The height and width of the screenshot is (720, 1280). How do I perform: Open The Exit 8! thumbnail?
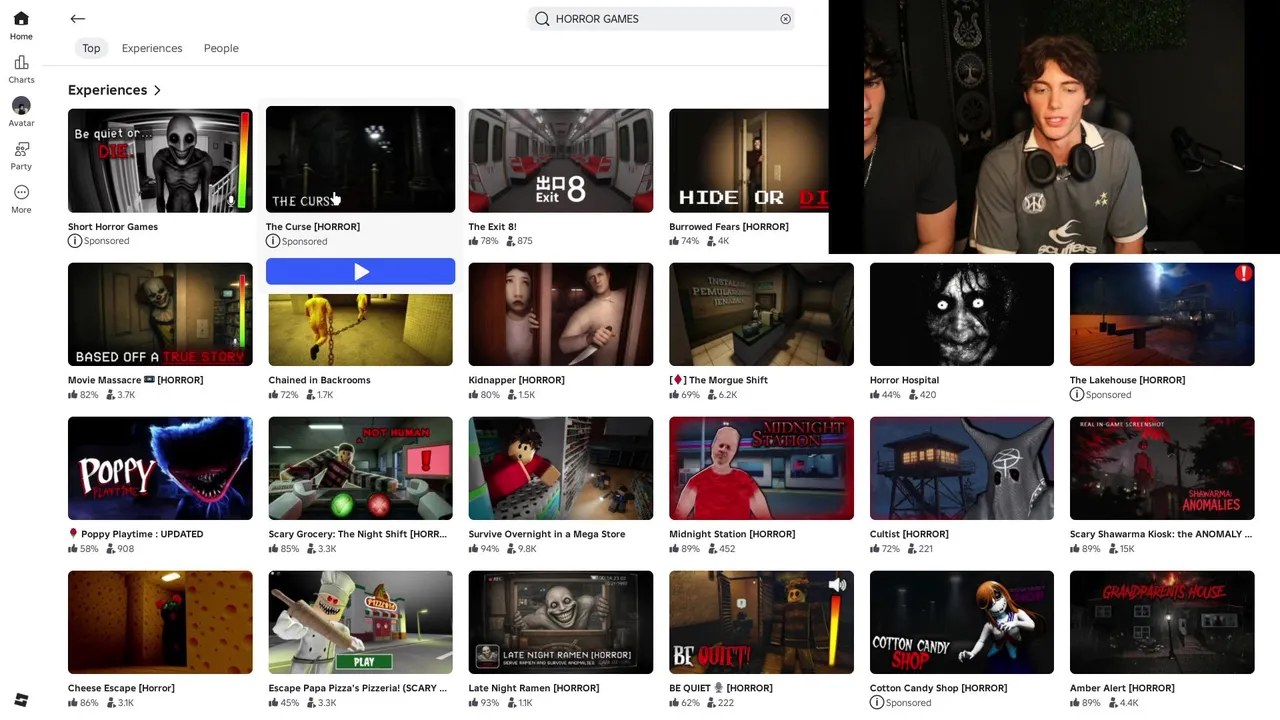click(561, 160)
